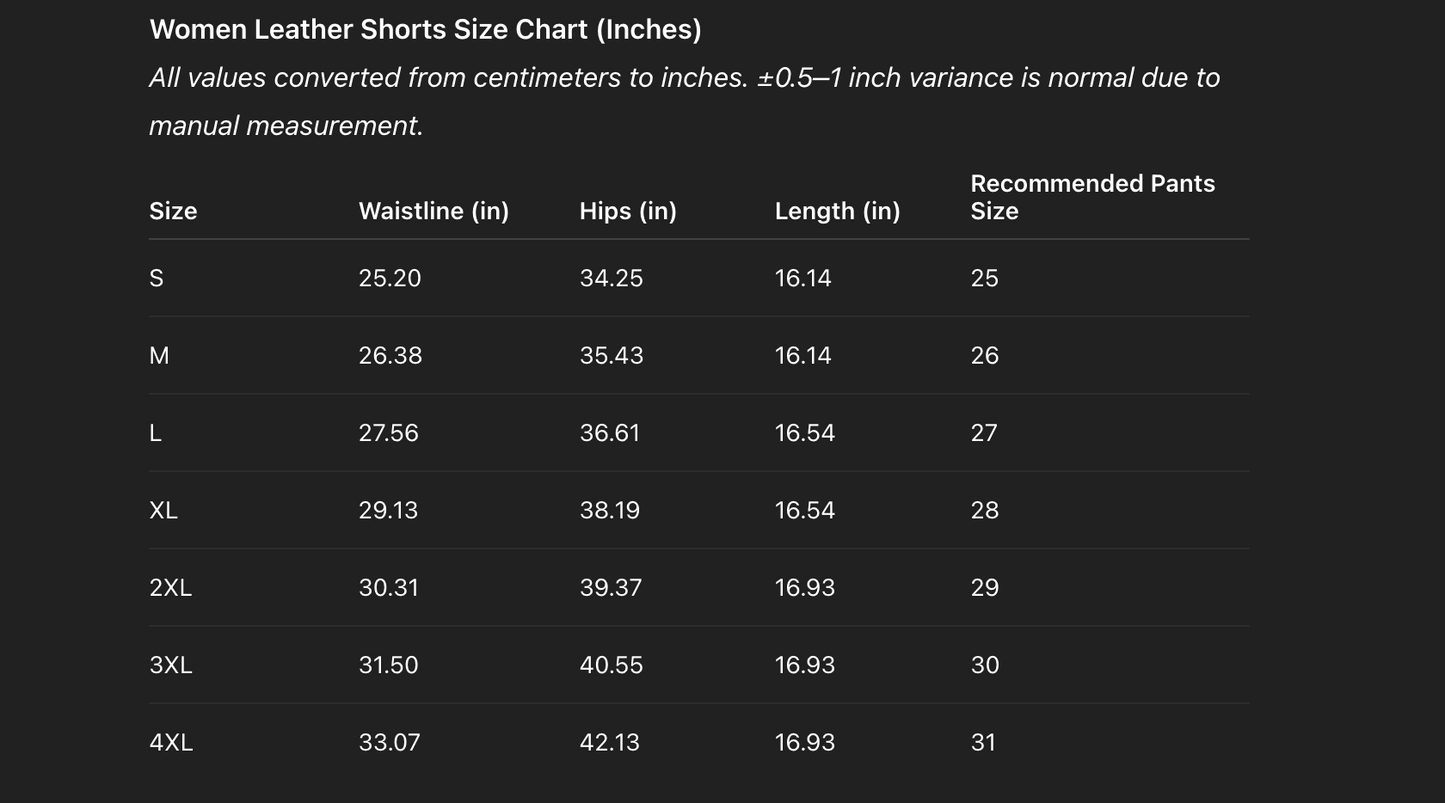
Task: Select recommended pants size 30
Action: click(x=985, y=665)
